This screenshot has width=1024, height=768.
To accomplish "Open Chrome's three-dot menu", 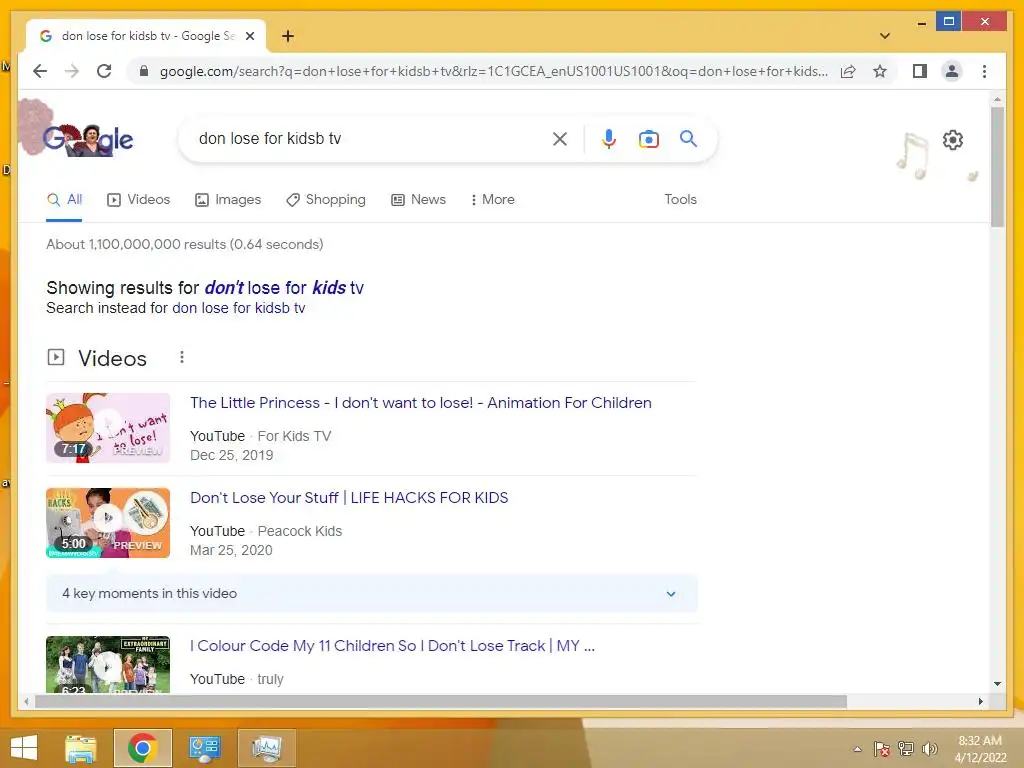I will coord(984,71).
